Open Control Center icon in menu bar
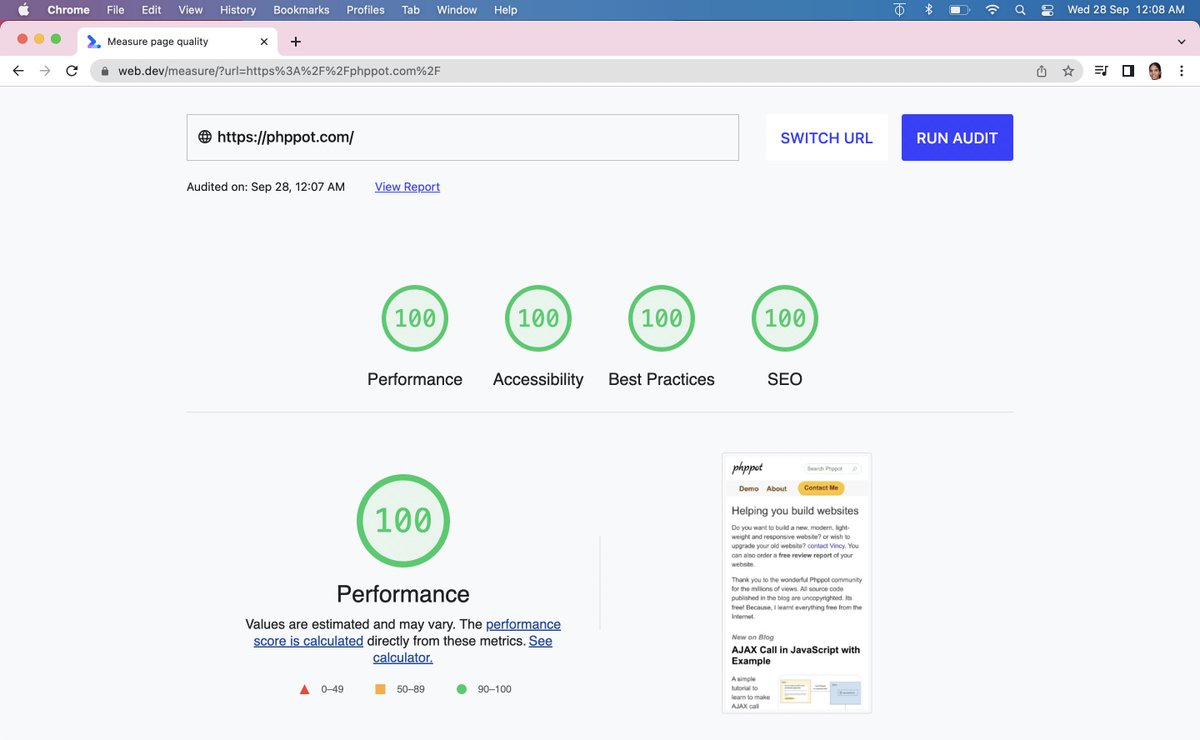Image resolution: width=1200 pixels, height=740 pixels. tap(1048, 10)
